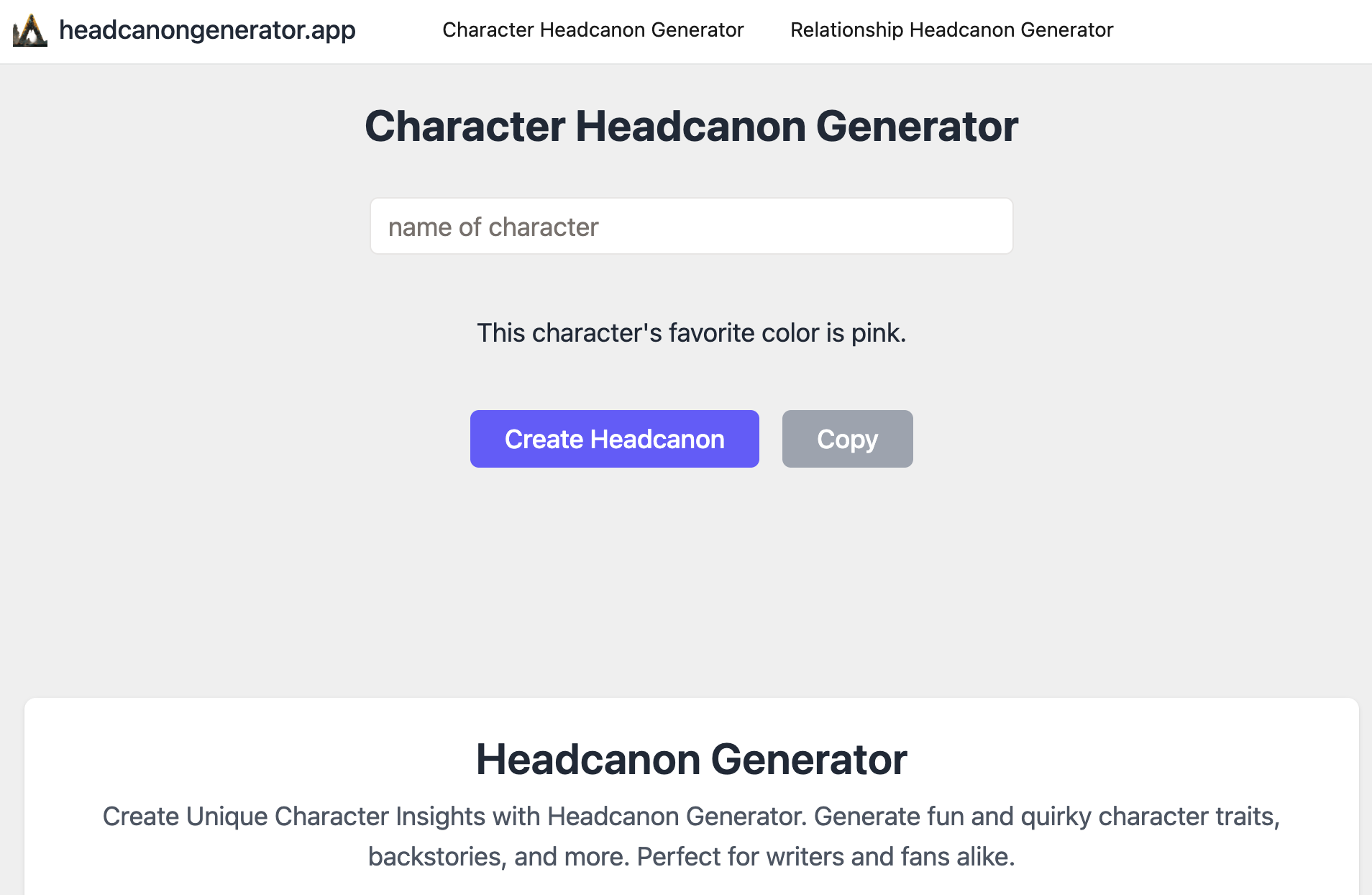Click the Headcanon Generator section heading
This screenshot has width=1372, height=895.
point(692,759)
